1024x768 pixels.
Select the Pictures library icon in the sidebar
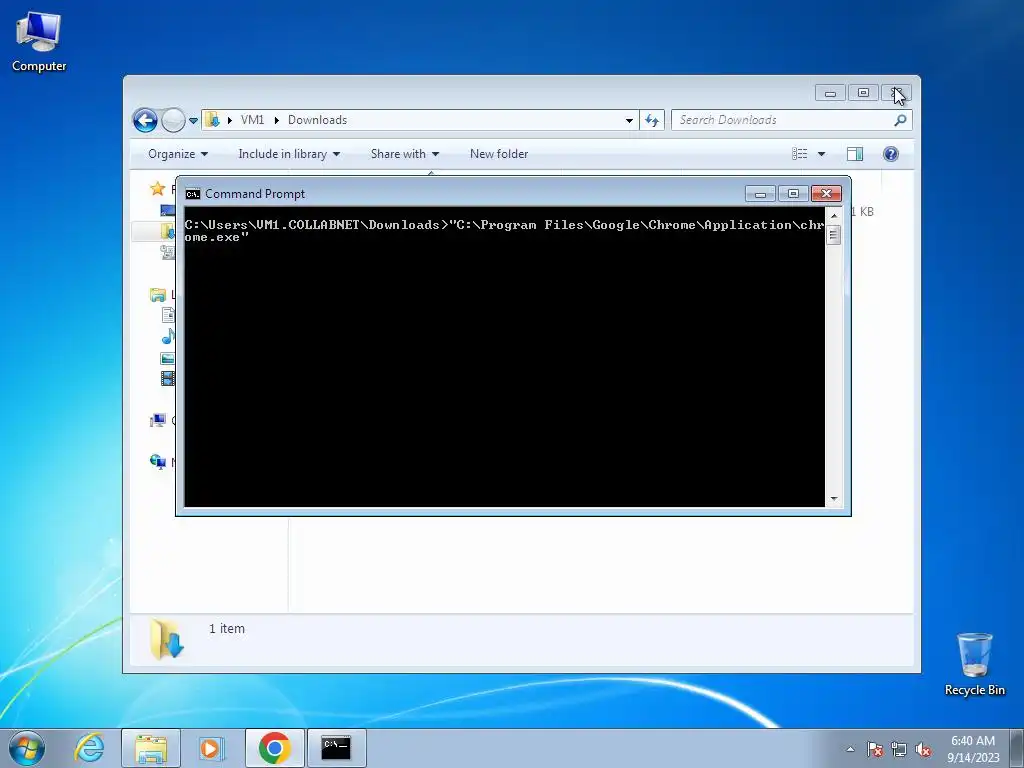(x=168, y=358)
